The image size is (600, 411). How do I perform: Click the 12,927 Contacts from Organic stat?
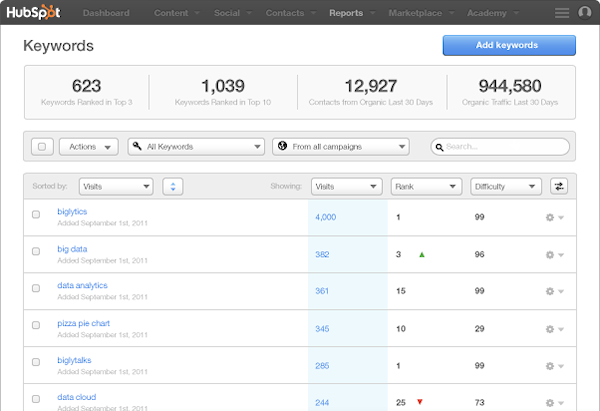(x=371, y=92)
